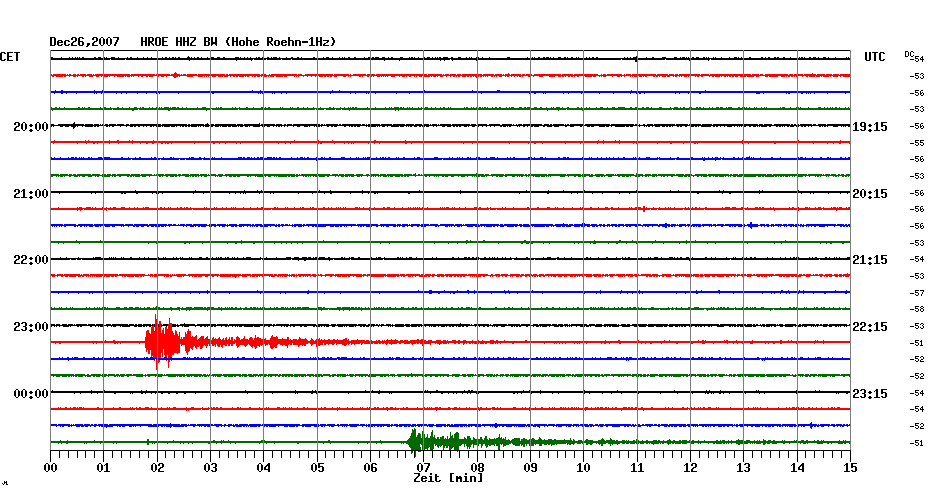Select the 21:00 CET time label
This screenshot has height=494, width=930.
tap(31, 193)
